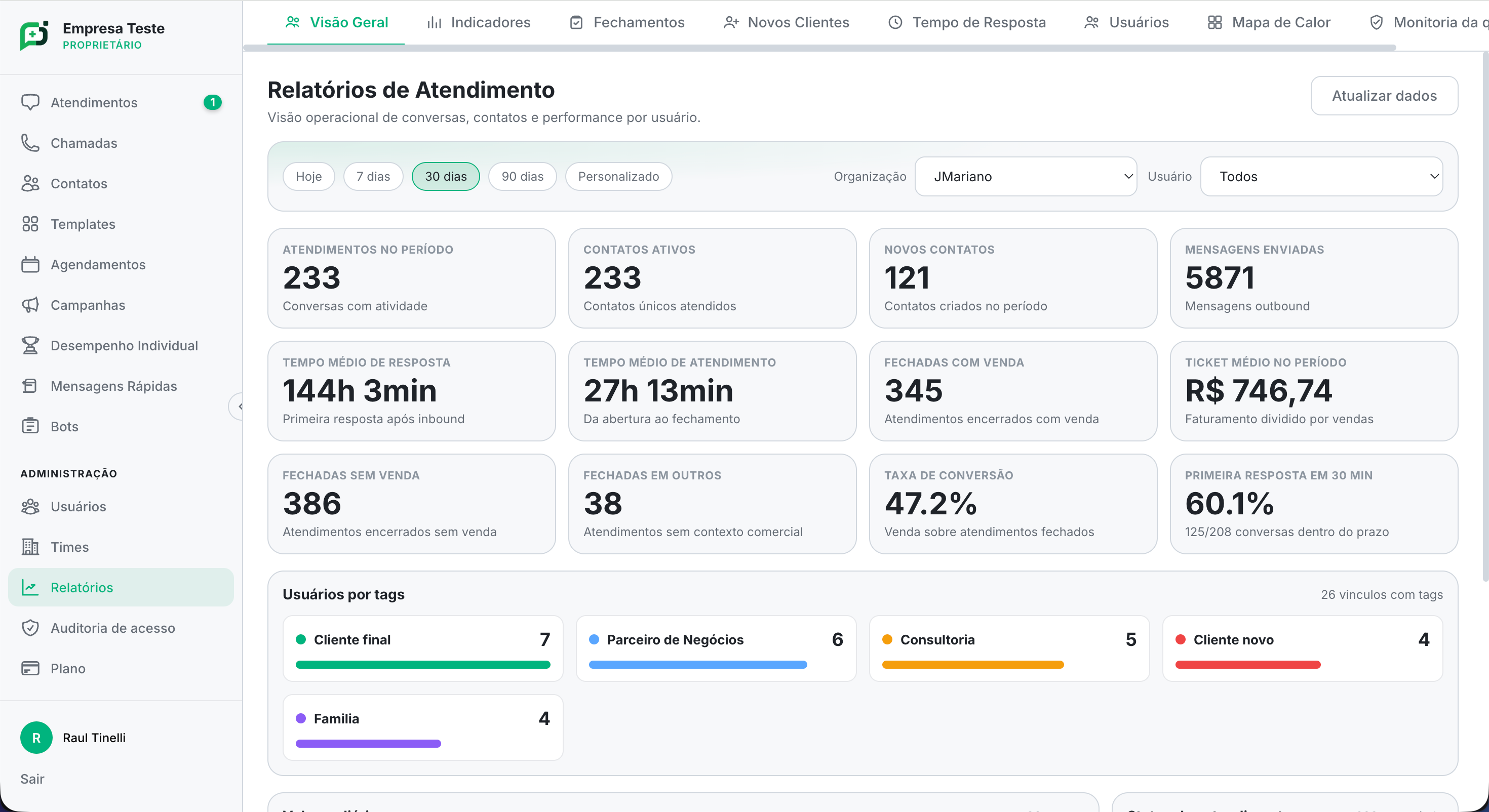Click the vertical page scrollbar at right
The width and height of the screenshot is (1489, 812).
pyautogui.click(x=1485, y=317)
